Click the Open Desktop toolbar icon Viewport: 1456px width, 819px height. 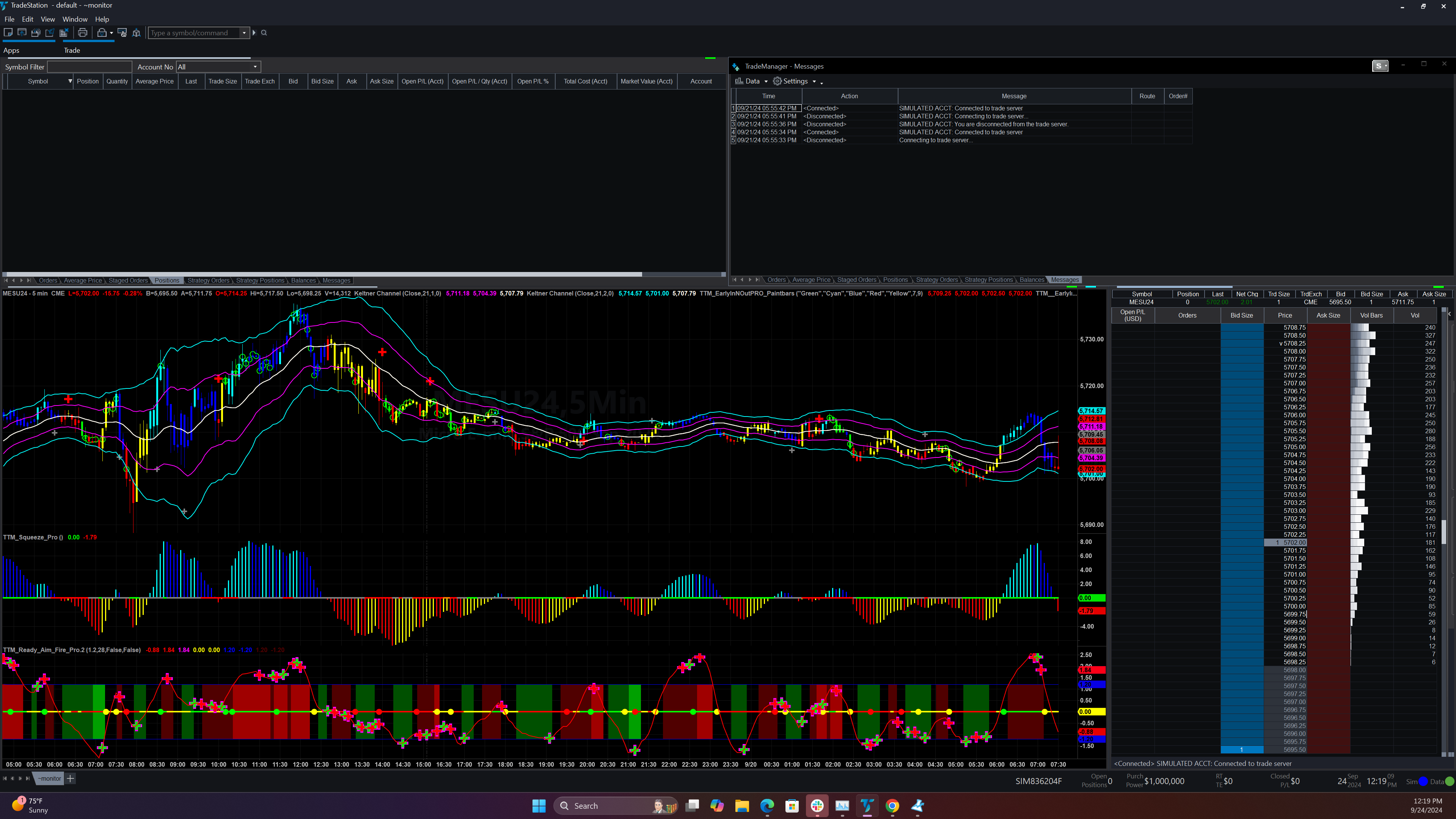pos(22,33)
